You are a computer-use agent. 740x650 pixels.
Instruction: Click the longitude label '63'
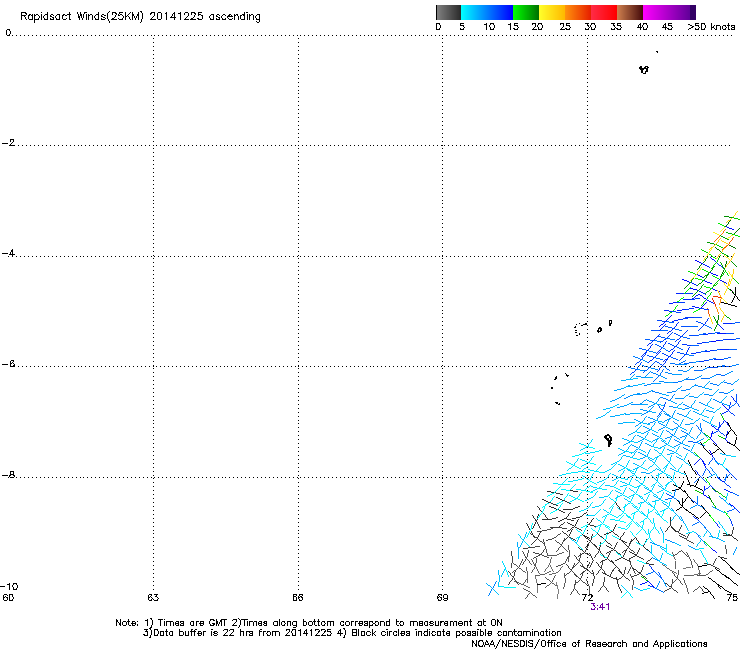(x=153, y=598)
